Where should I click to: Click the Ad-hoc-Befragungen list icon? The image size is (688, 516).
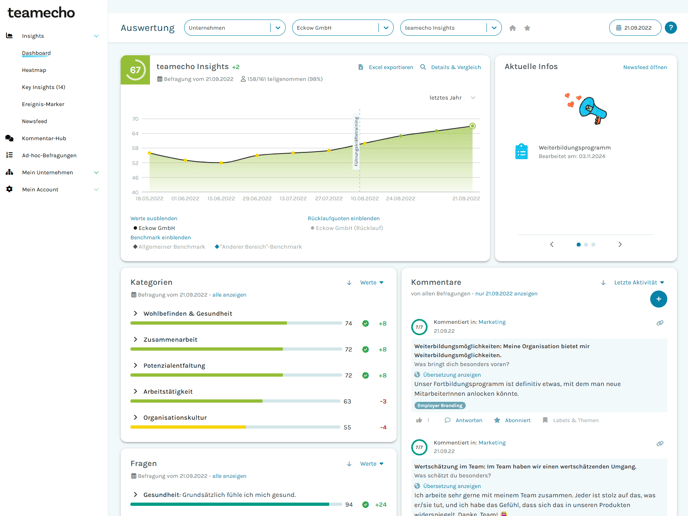9,155
